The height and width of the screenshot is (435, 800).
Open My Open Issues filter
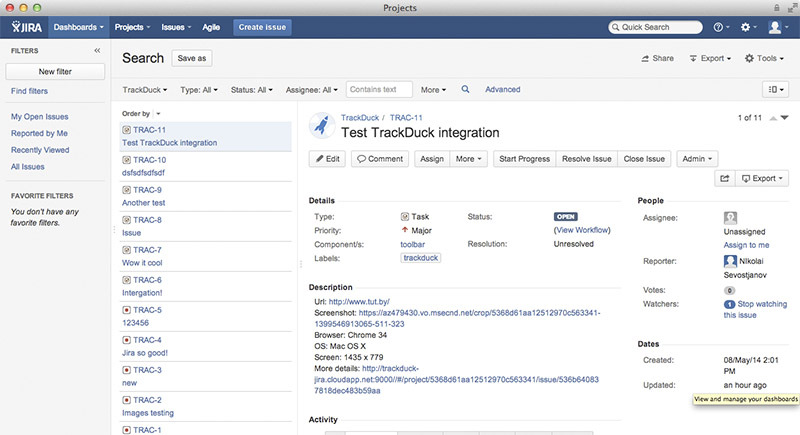(39, 116)
